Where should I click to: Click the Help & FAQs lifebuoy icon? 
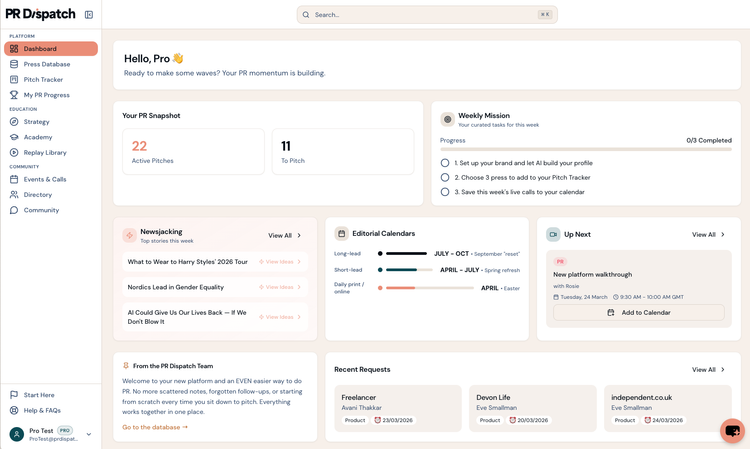(x=14, y=410)
